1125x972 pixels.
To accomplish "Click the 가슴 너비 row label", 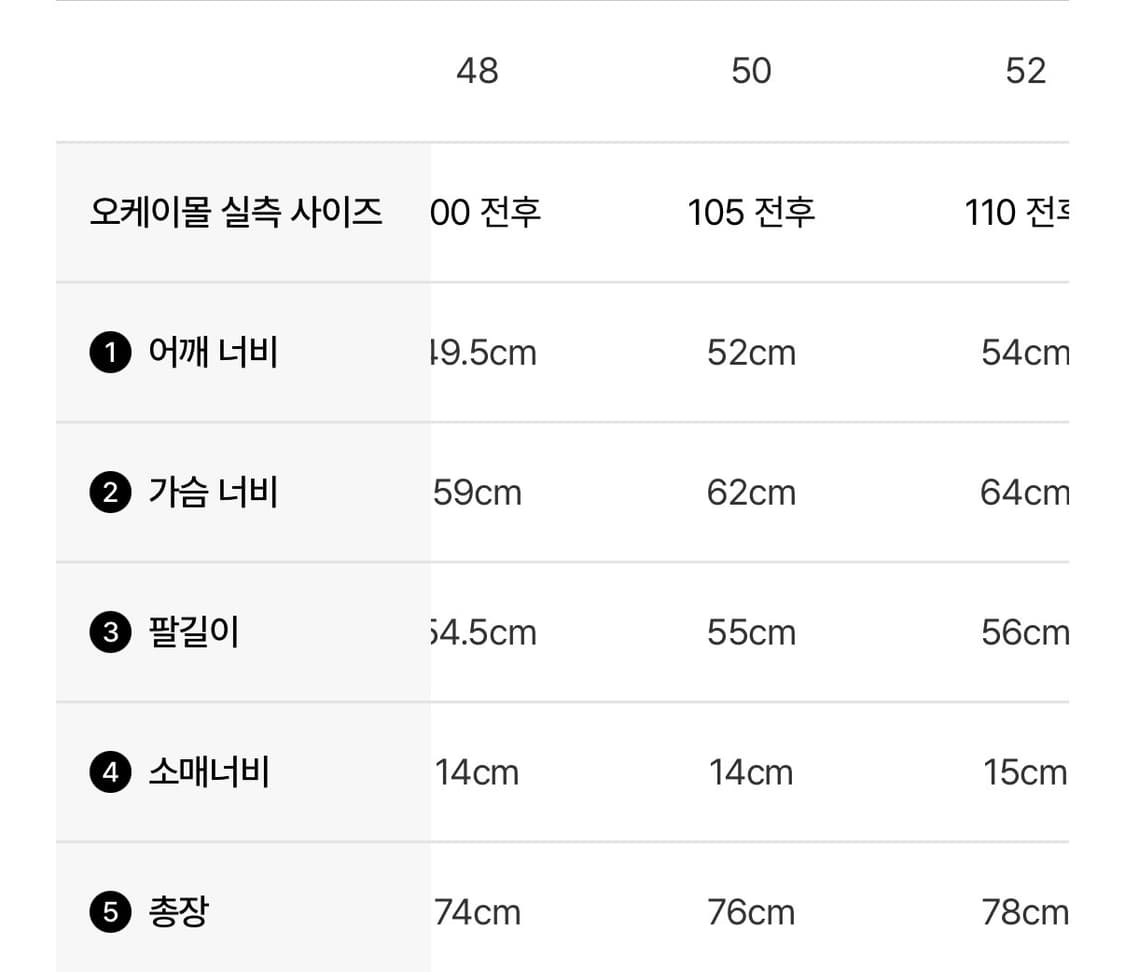I will point(213,493).
